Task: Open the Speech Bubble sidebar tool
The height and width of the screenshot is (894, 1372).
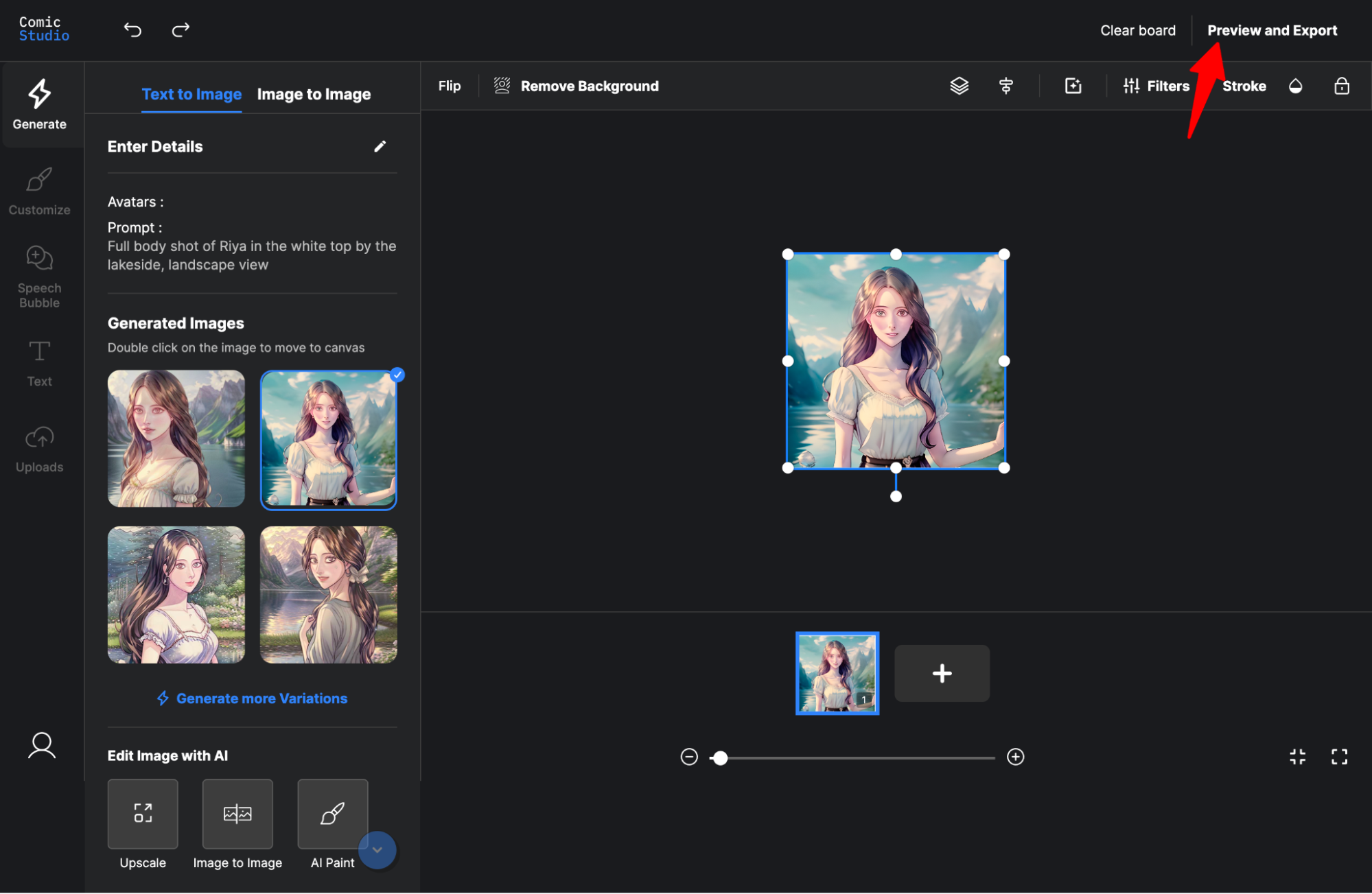Action: [40, 277]
